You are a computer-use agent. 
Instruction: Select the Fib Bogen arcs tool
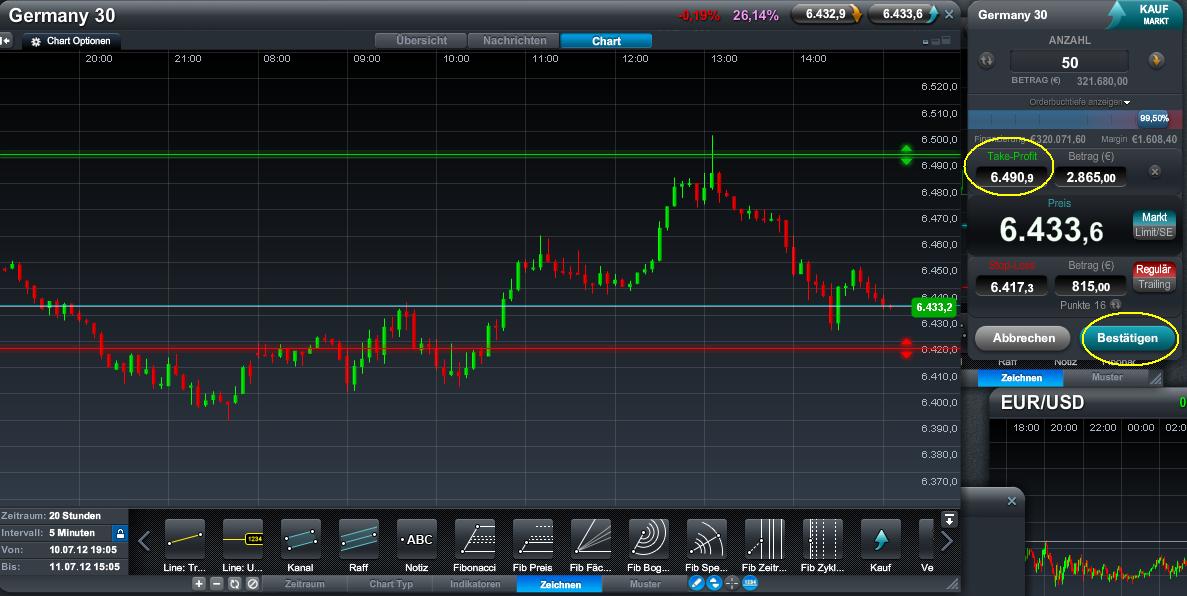click(649, 538)
